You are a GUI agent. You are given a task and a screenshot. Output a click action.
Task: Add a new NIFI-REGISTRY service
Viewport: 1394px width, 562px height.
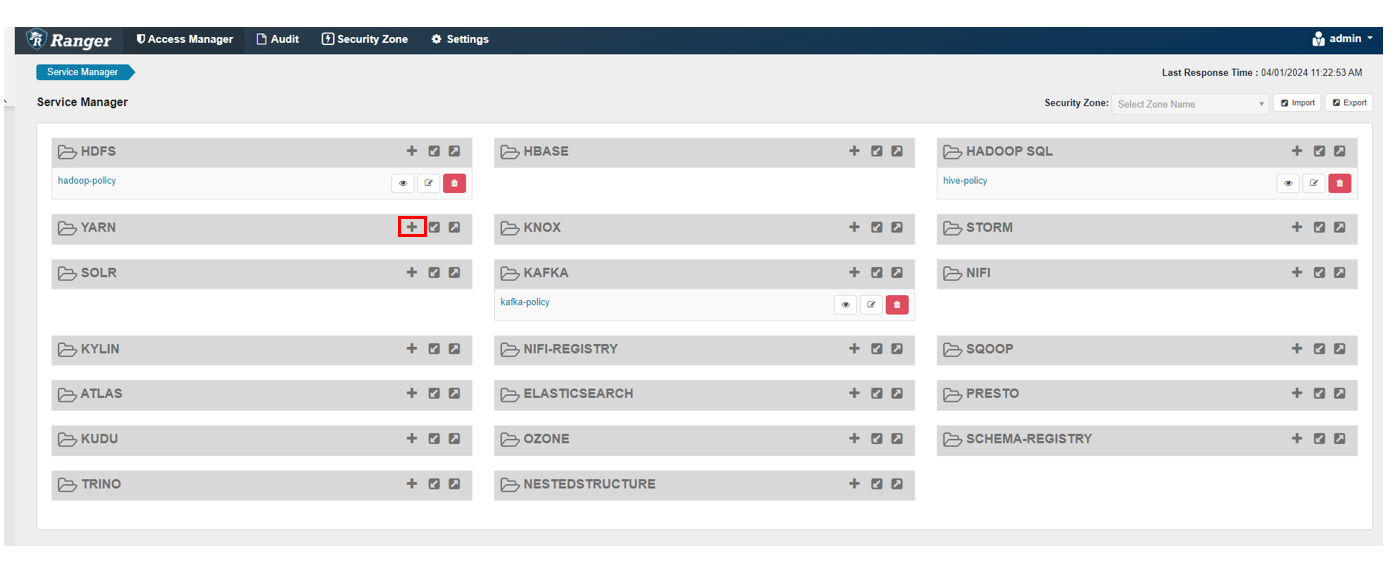coord(854,349)
